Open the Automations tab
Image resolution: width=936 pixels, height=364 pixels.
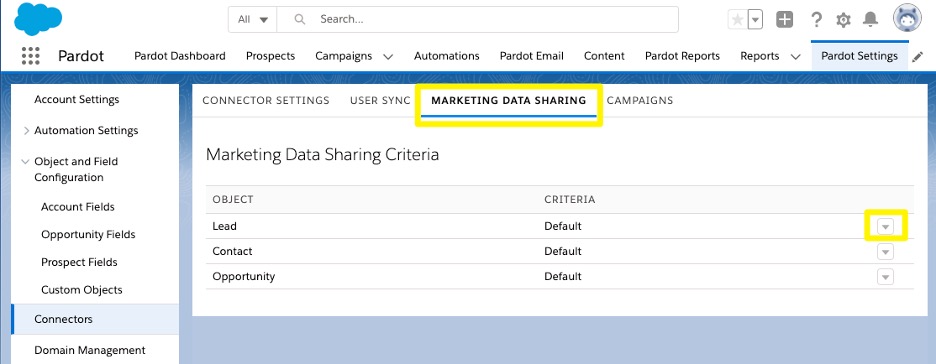click(447, 56)
